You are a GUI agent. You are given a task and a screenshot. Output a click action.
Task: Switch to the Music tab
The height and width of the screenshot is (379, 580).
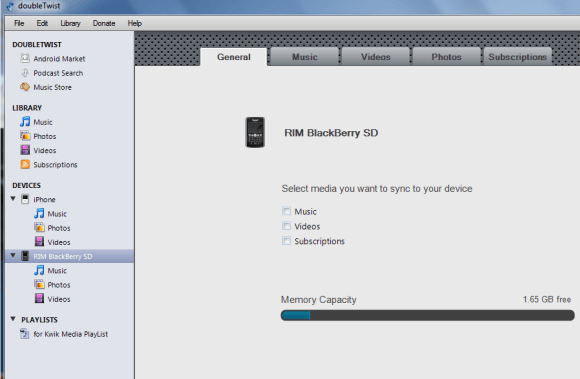coord(305,57)
